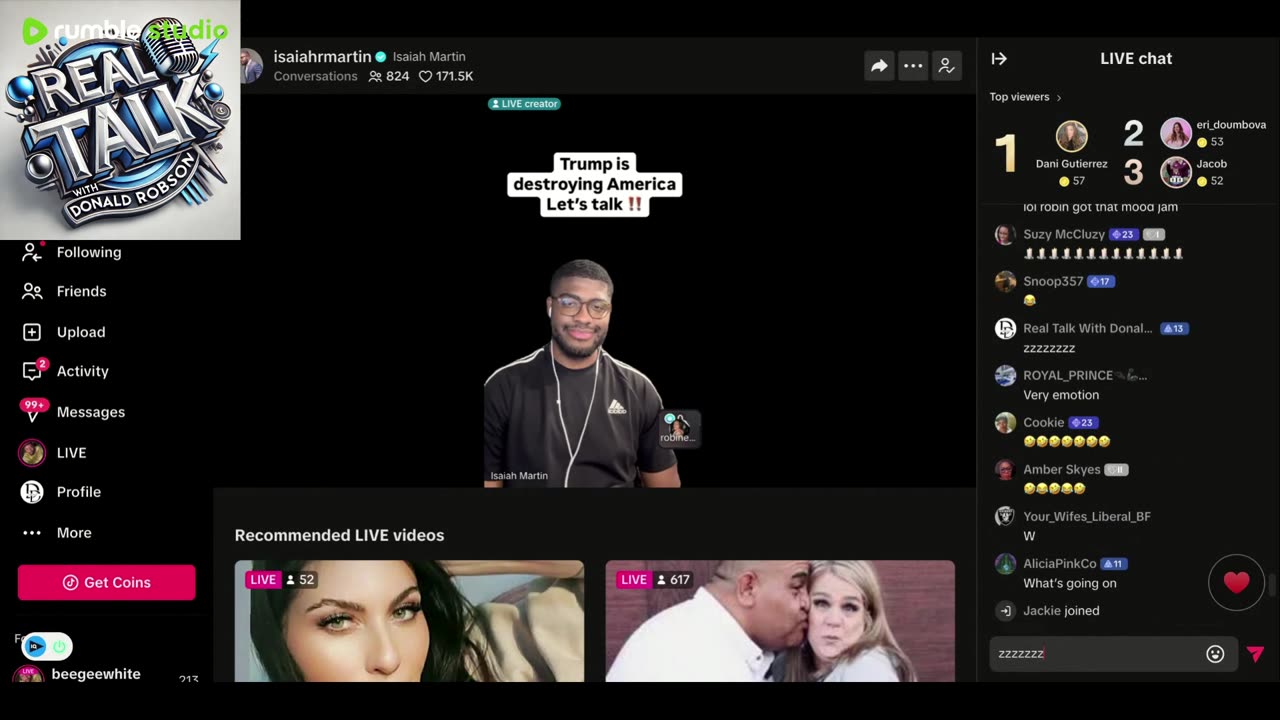Click Amber Skyes username in chat
Screen dimensions: 1280x720
click(x=1062, y=470)
